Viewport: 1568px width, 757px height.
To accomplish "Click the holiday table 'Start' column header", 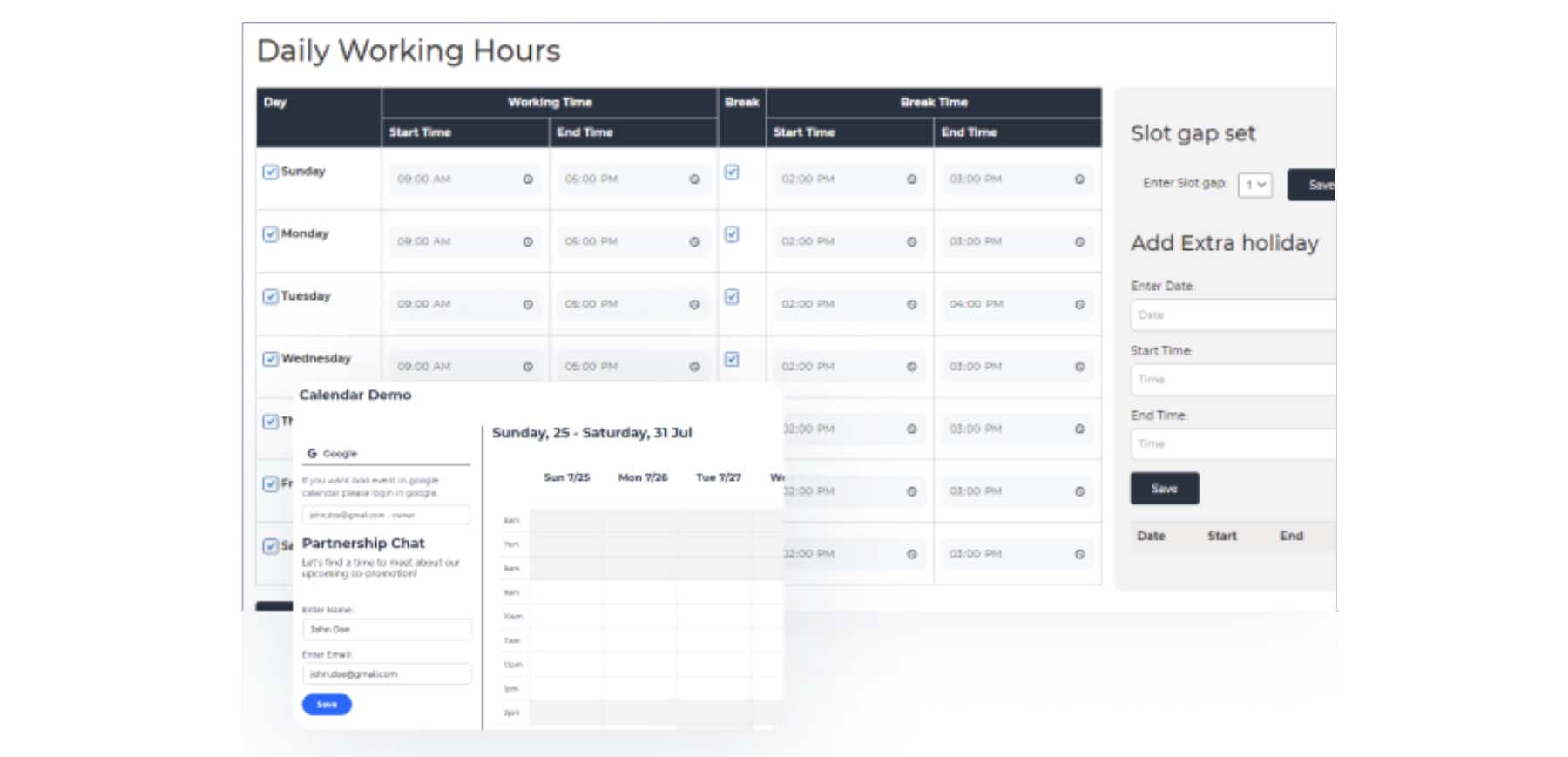I will tap(1222, 536).
